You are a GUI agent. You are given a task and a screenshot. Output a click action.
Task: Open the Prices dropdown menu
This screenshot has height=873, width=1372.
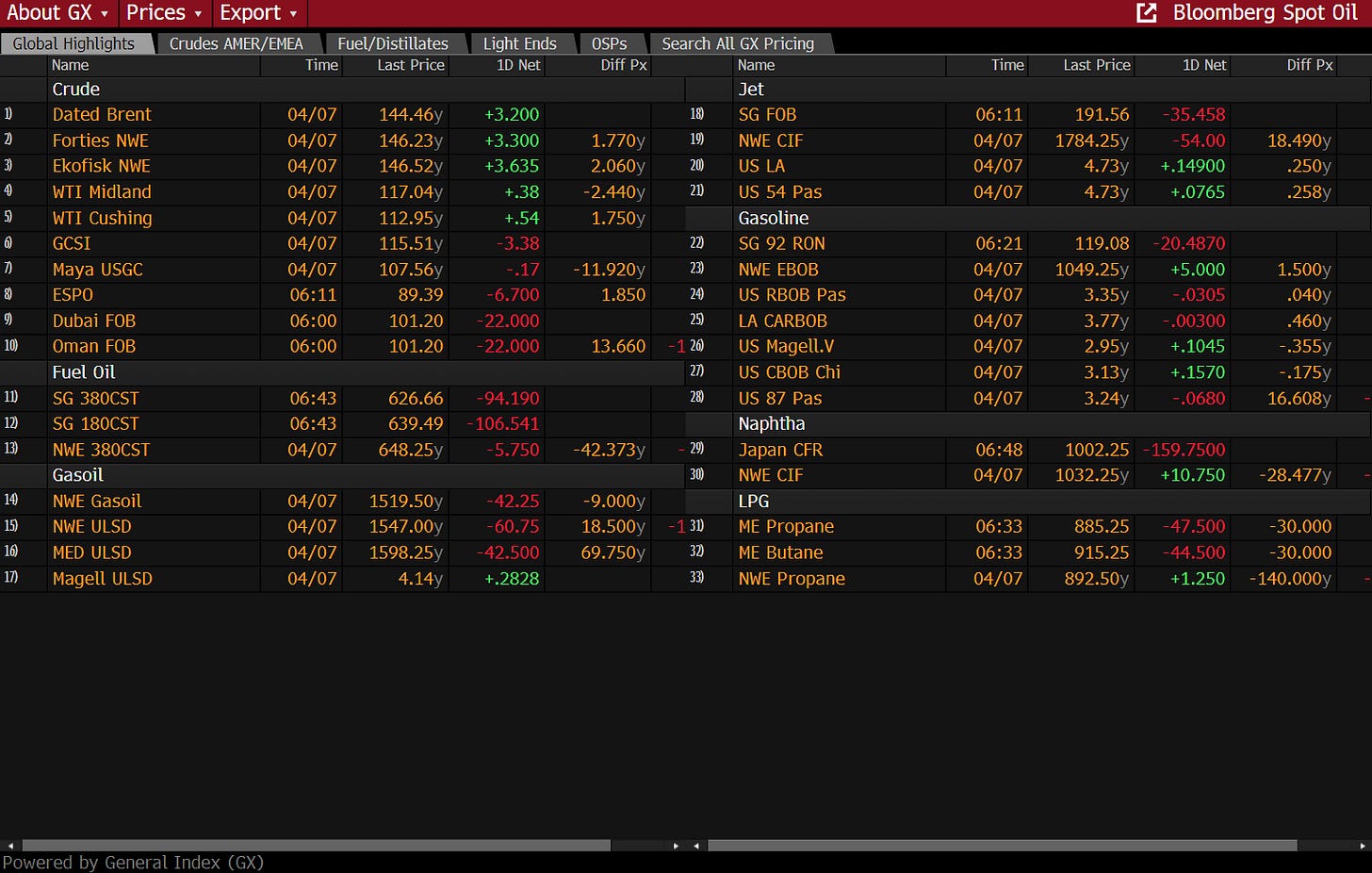click(164, 13)
